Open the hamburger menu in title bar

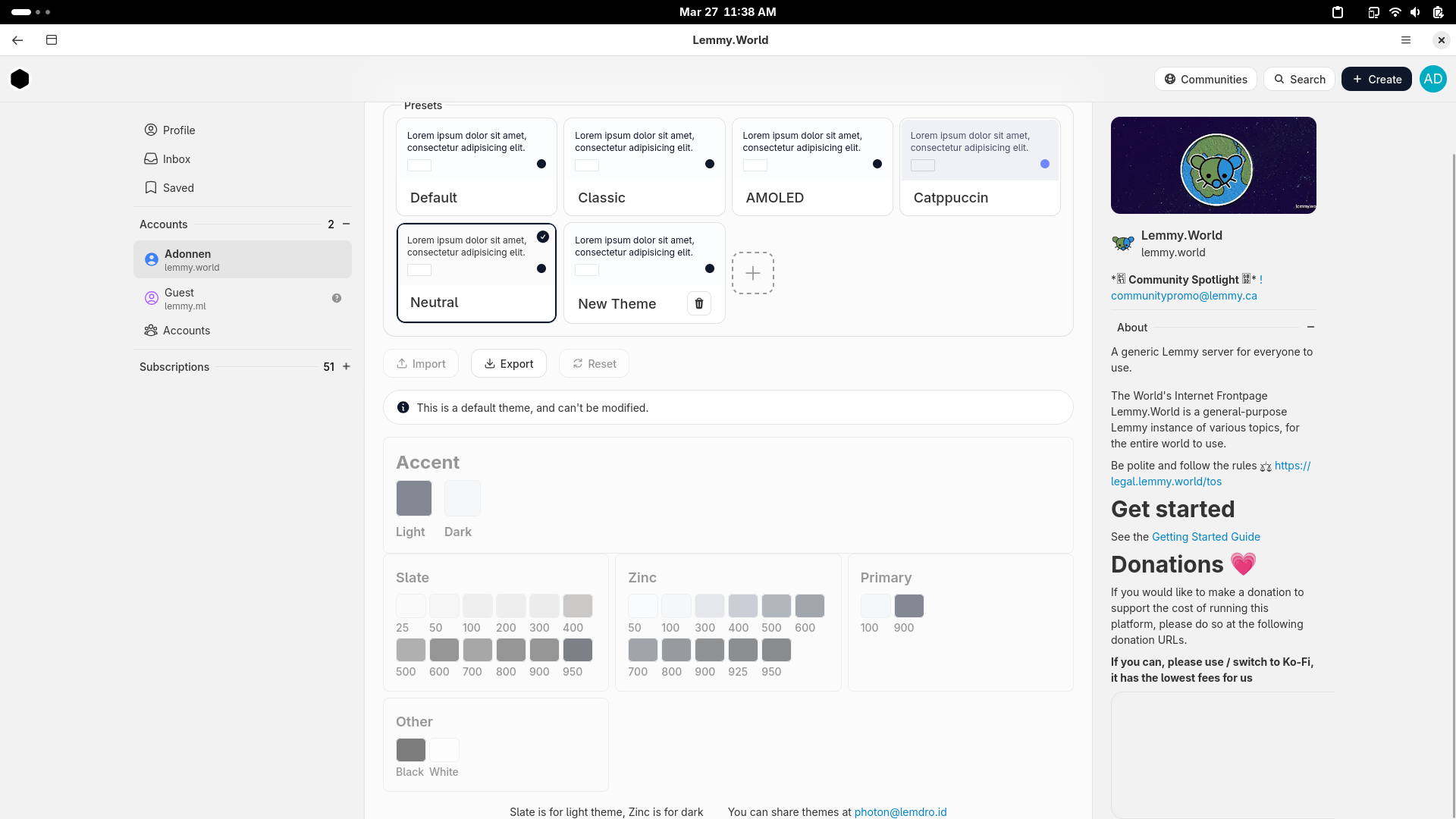(x=1406, y=40)
